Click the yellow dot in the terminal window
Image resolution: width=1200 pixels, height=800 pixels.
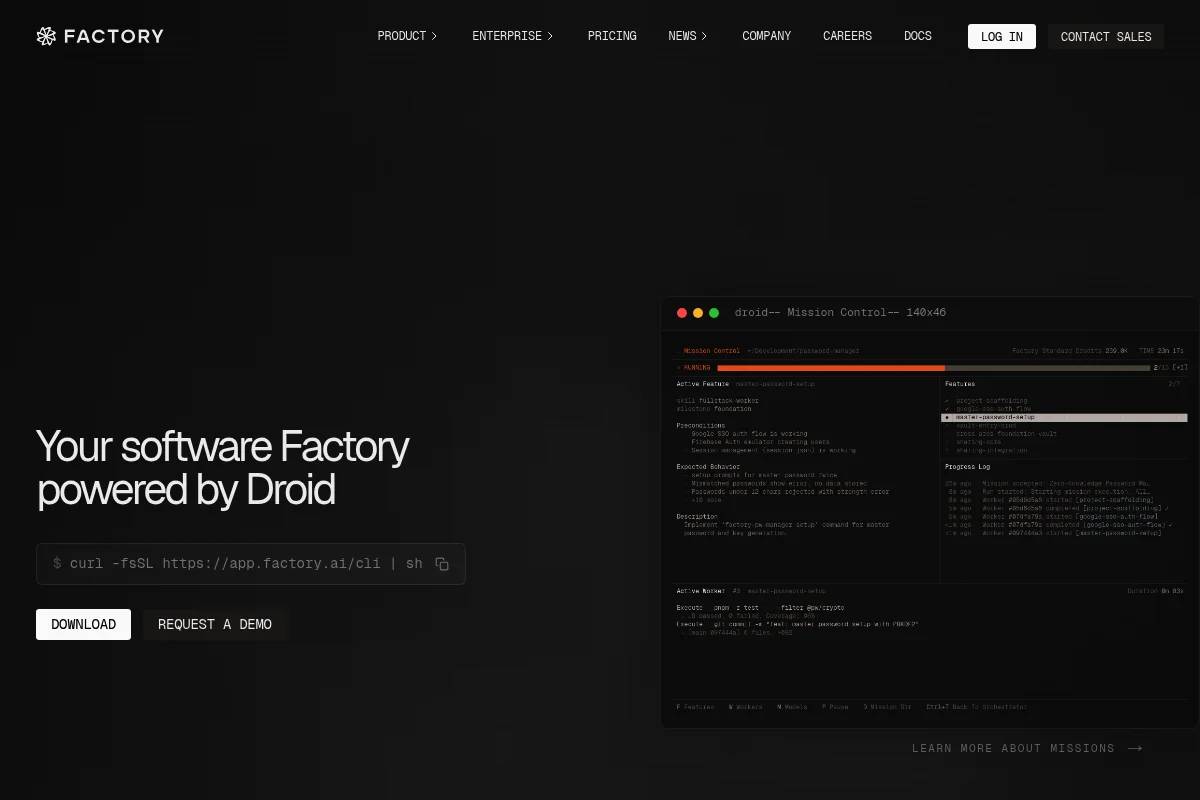coord(698,313)
